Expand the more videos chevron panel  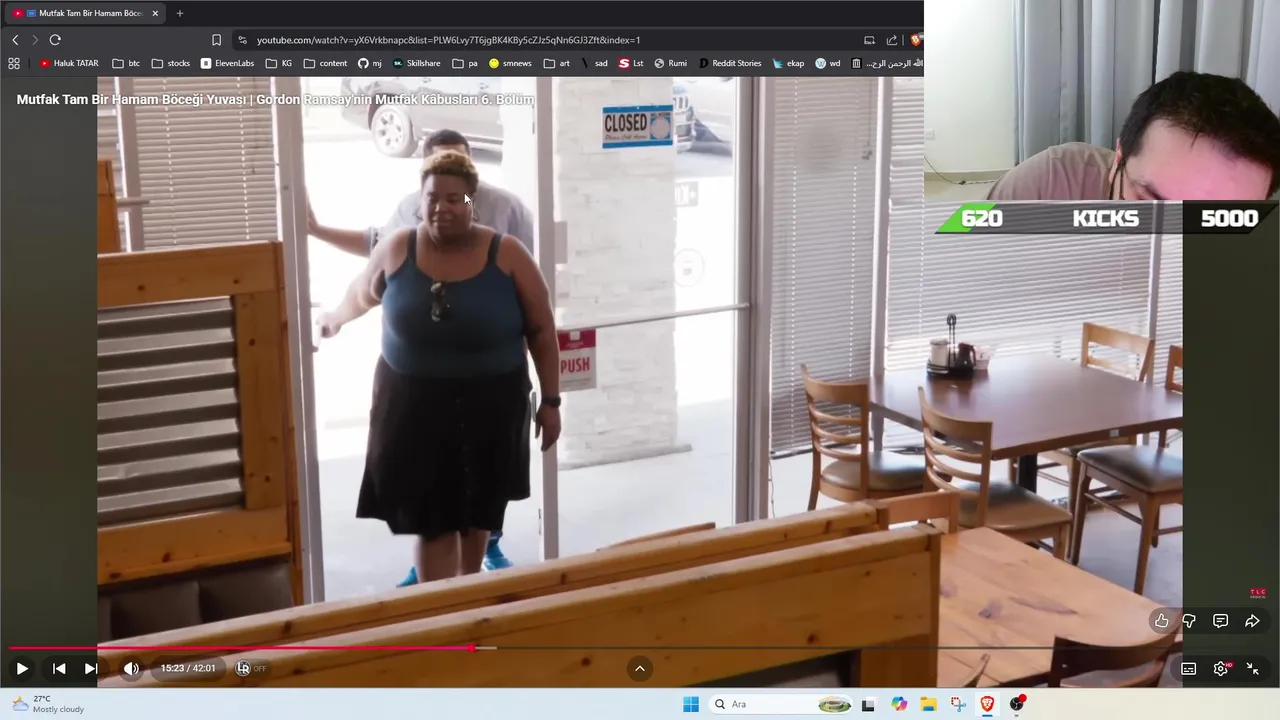(640, 668)
